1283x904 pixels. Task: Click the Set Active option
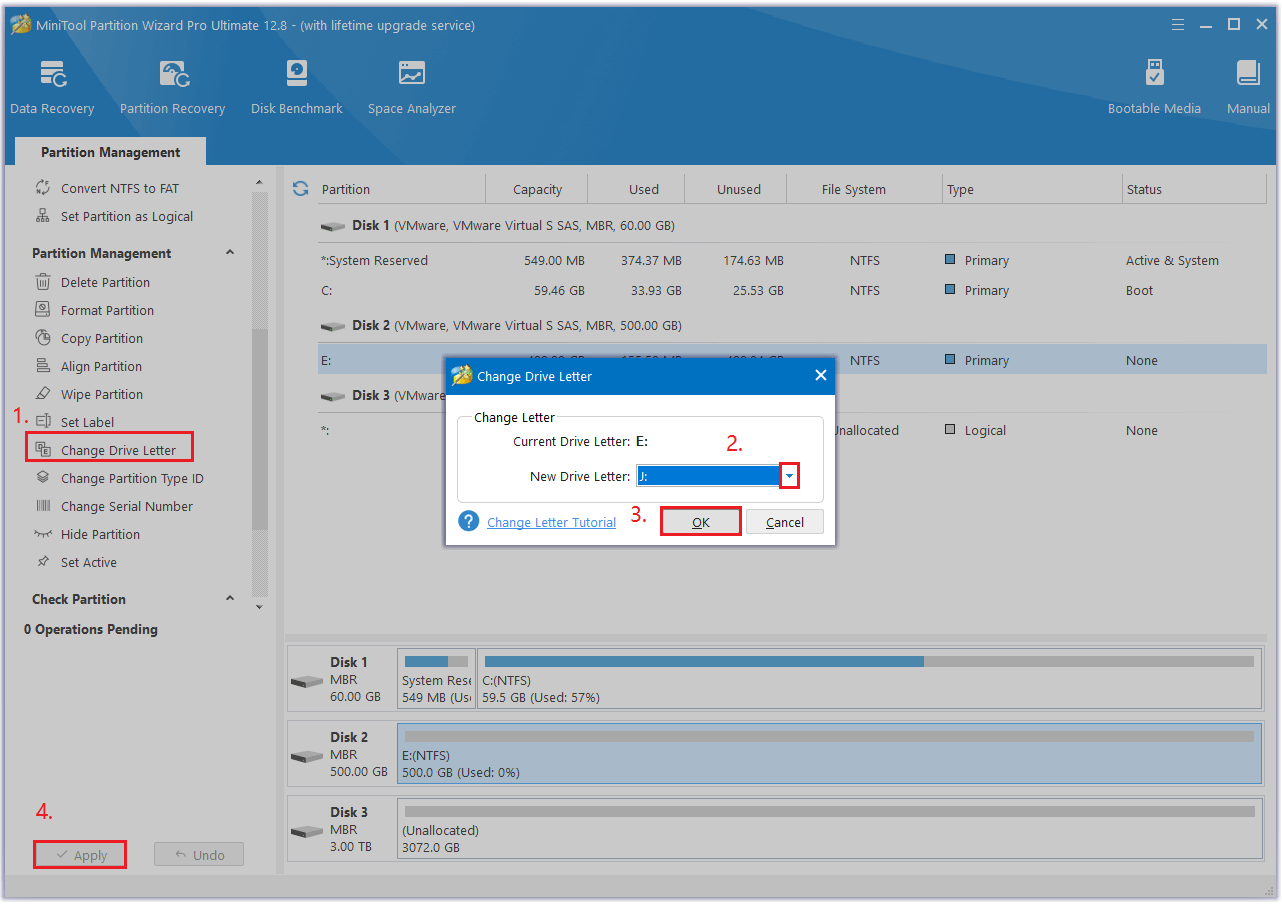click(x=89, y=562)
